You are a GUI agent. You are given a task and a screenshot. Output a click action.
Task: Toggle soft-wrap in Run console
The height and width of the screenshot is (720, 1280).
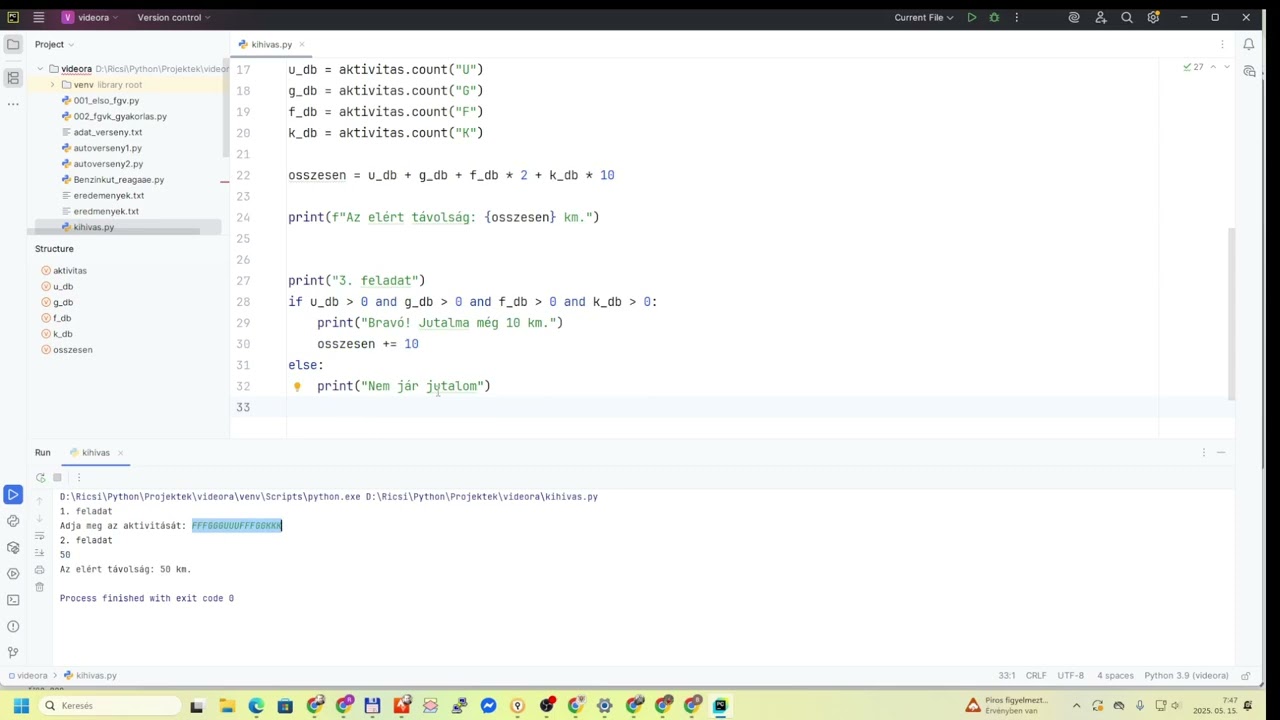tap(39, 536)
